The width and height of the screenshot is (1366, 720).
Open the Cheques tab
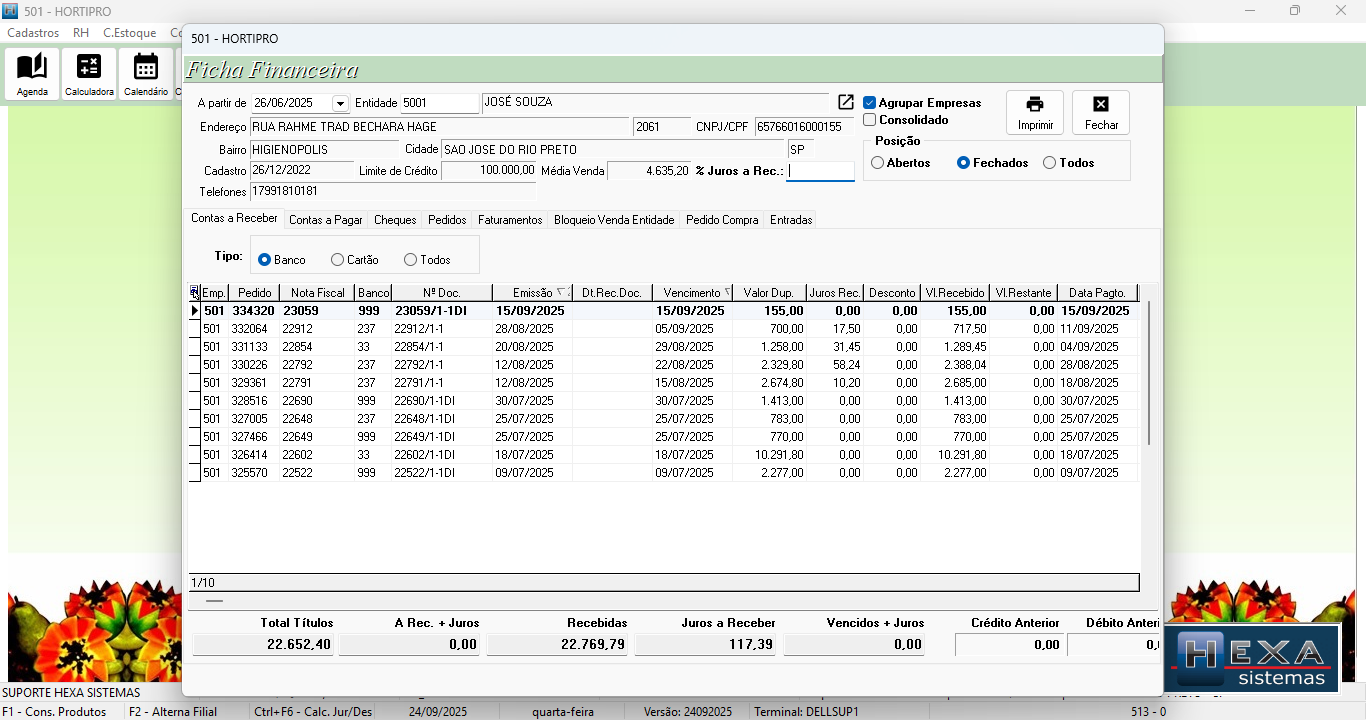click(x=395, y=220)
